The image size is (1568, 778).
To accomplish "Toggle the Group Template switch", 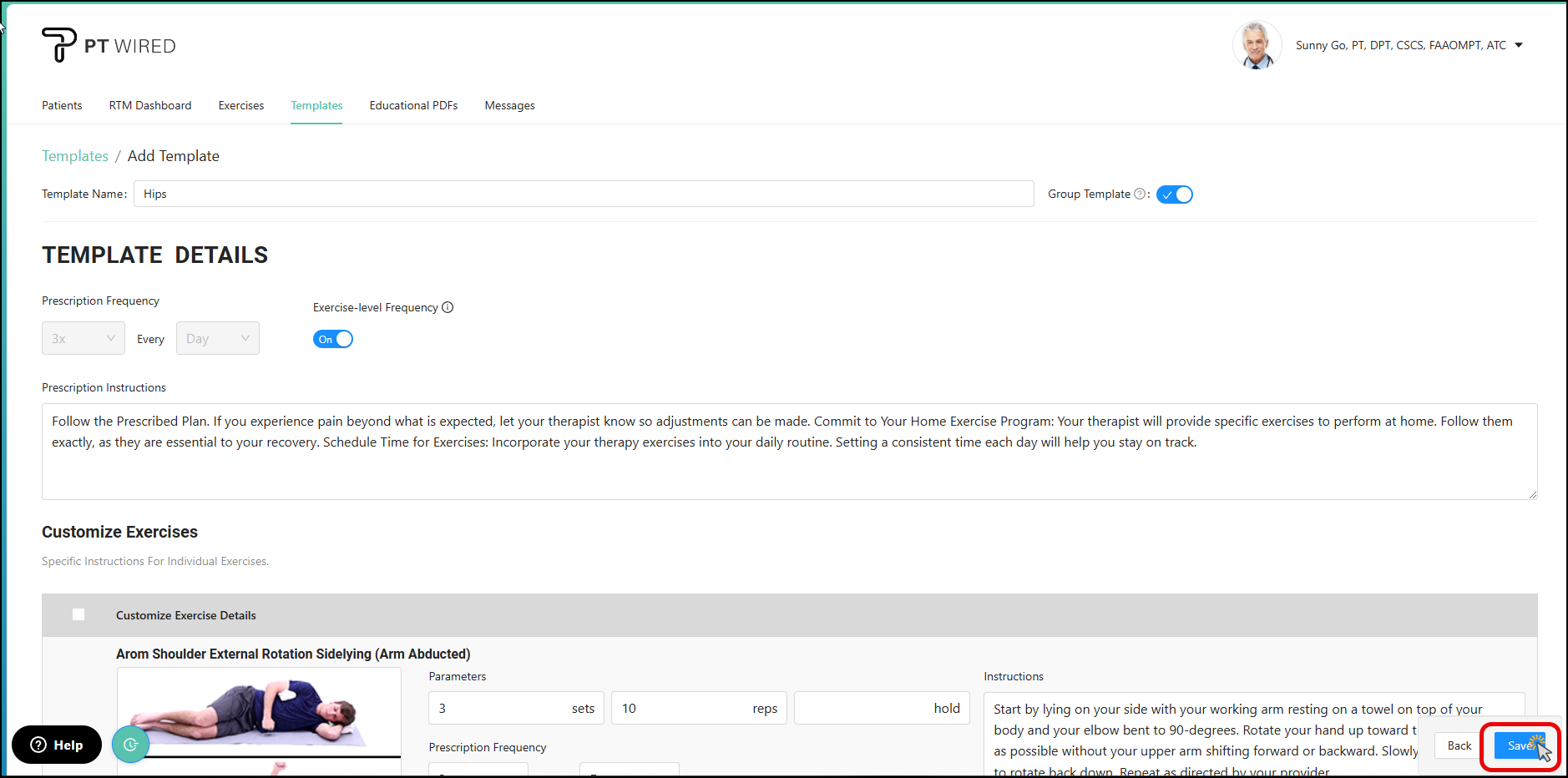I will point(1175,194).
